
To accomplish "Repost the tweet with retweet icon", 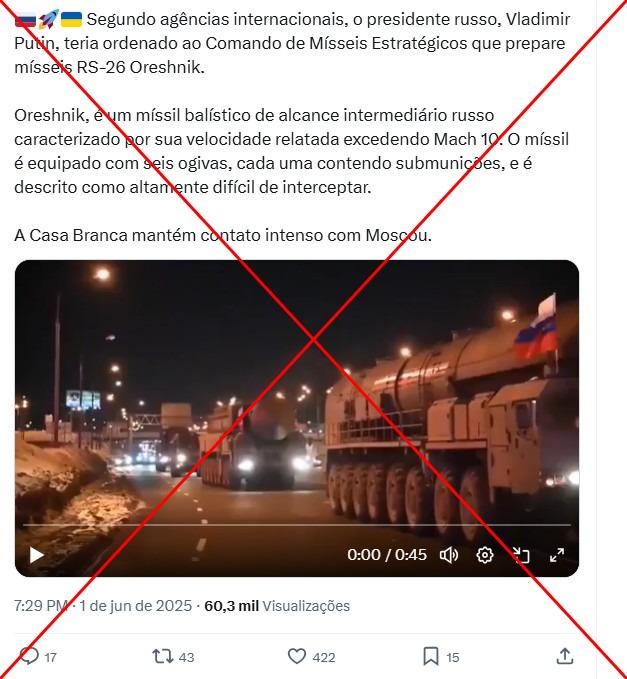I will (x=162, y=656).
